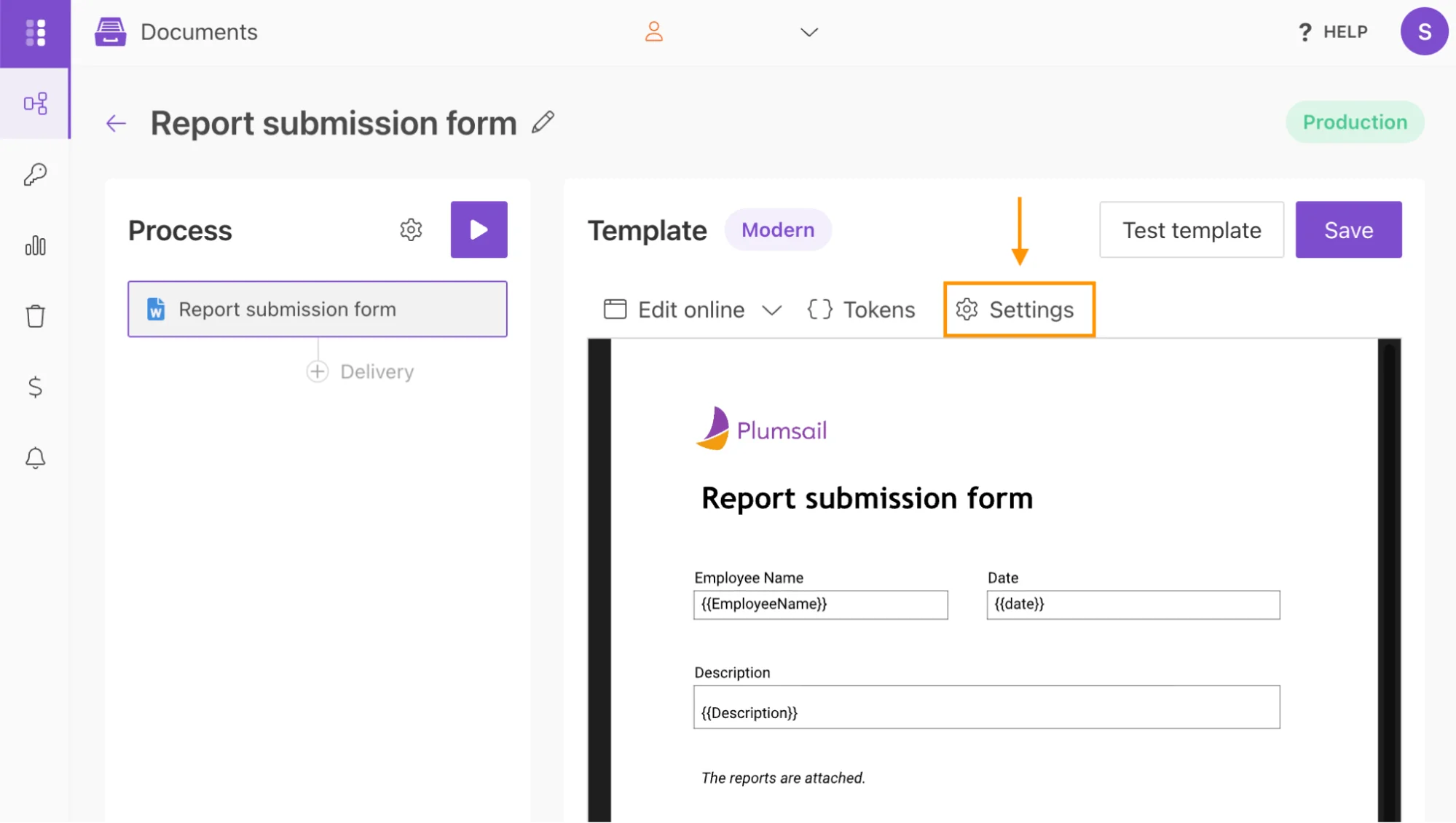Go back with the left arrow
The image size is (1456, 823).
(x=116, y=123)
